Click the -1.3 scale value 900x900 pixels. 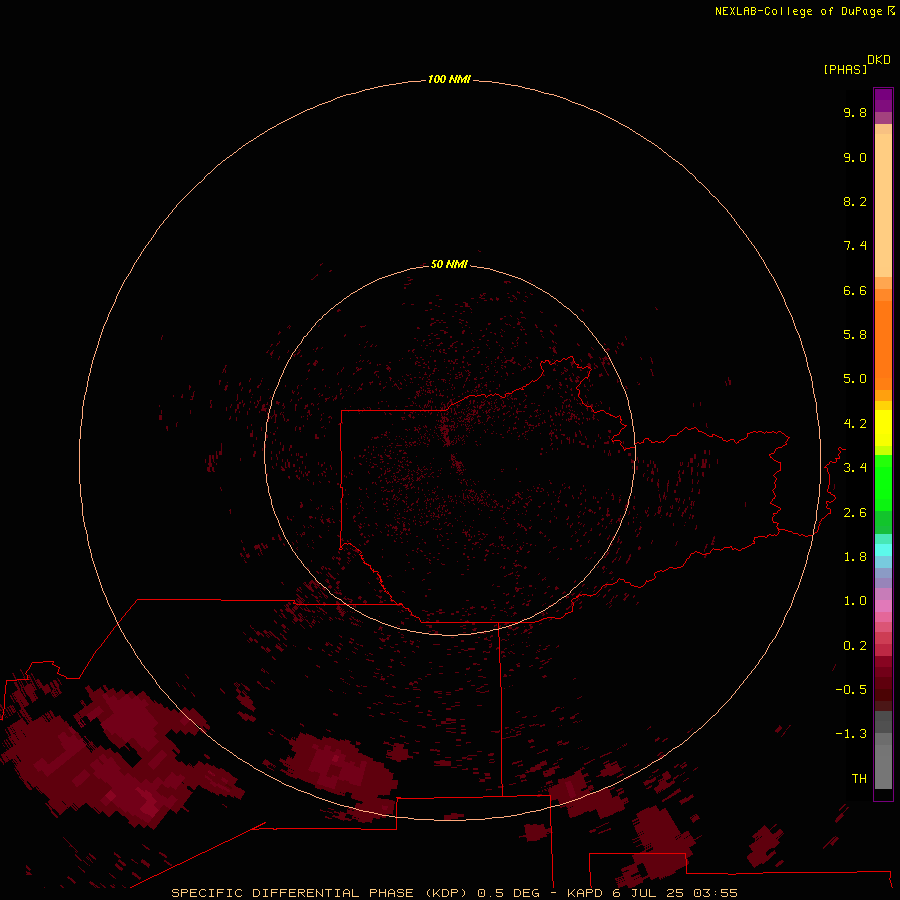coord(851,734)
